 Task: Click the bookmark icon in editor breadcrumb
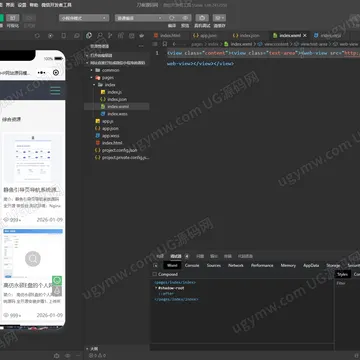tap(165, 44)
